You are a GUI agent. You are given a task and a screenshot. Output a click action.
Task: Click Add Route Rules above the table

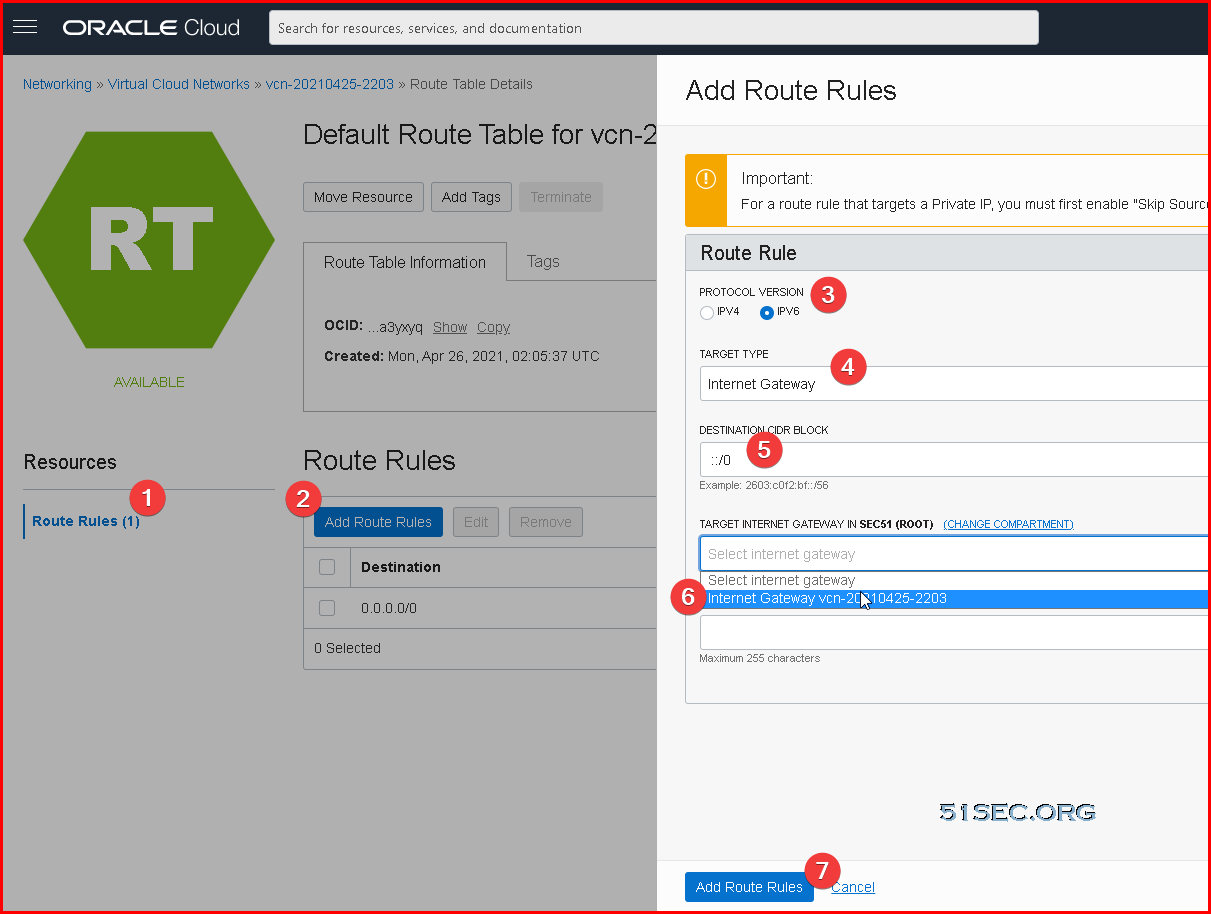click(378, 522)
